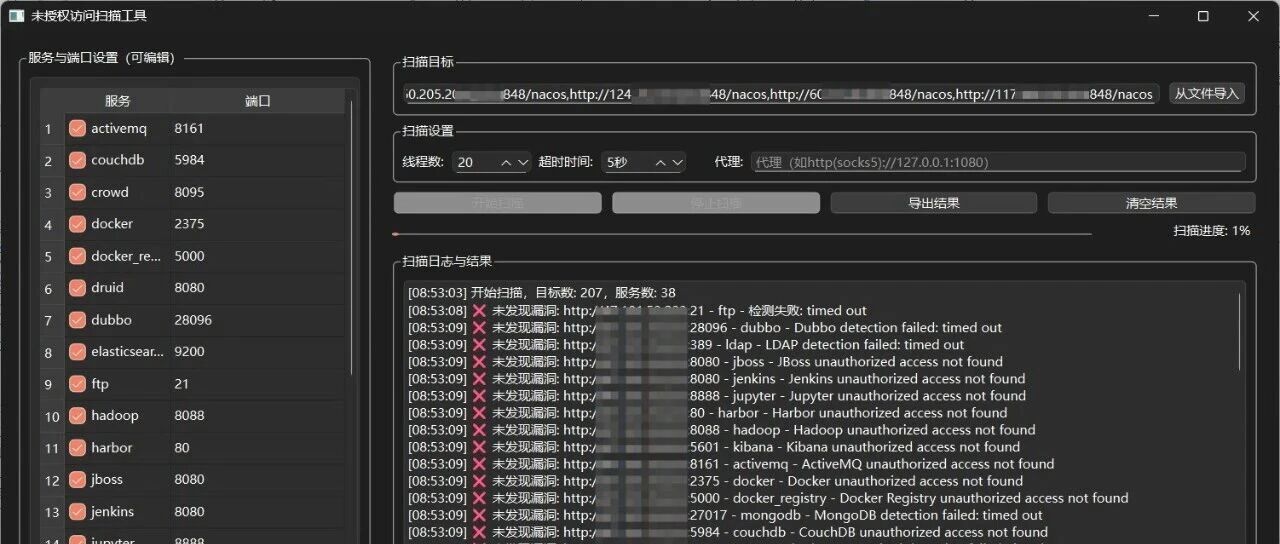
Task: Uncheck the activemq service checkbox
Action: pos(77,128)
